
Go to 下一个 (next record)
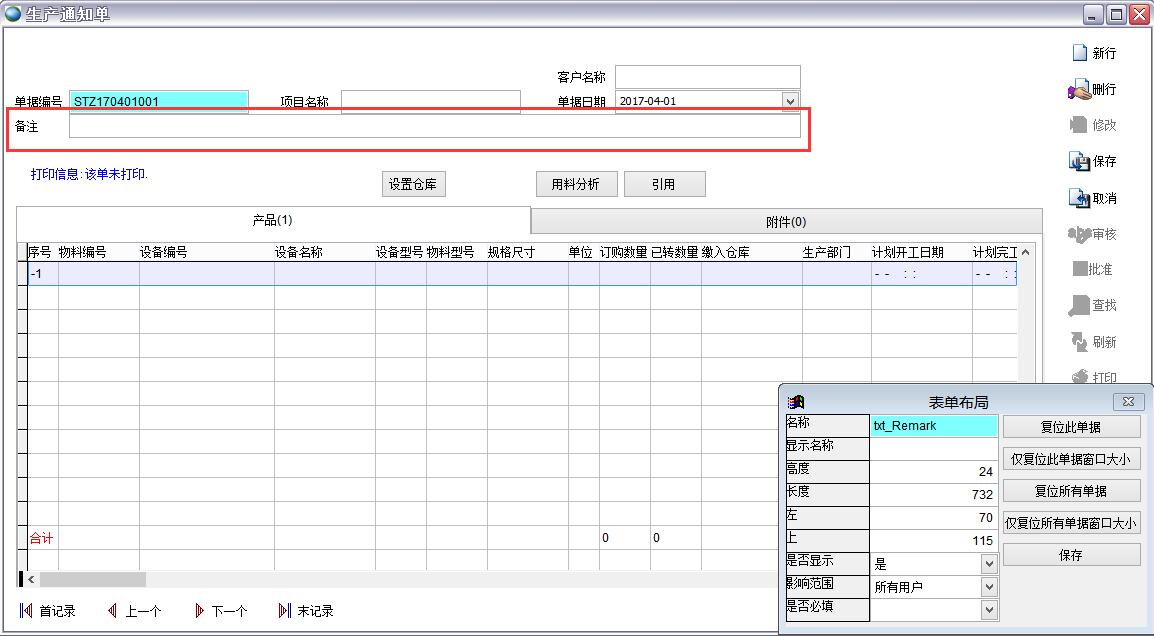(x=199, y=611)
